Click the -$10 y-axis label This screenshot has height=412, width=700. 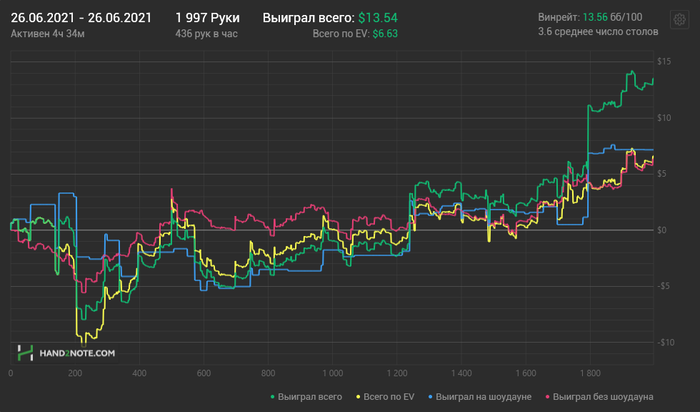666,342
